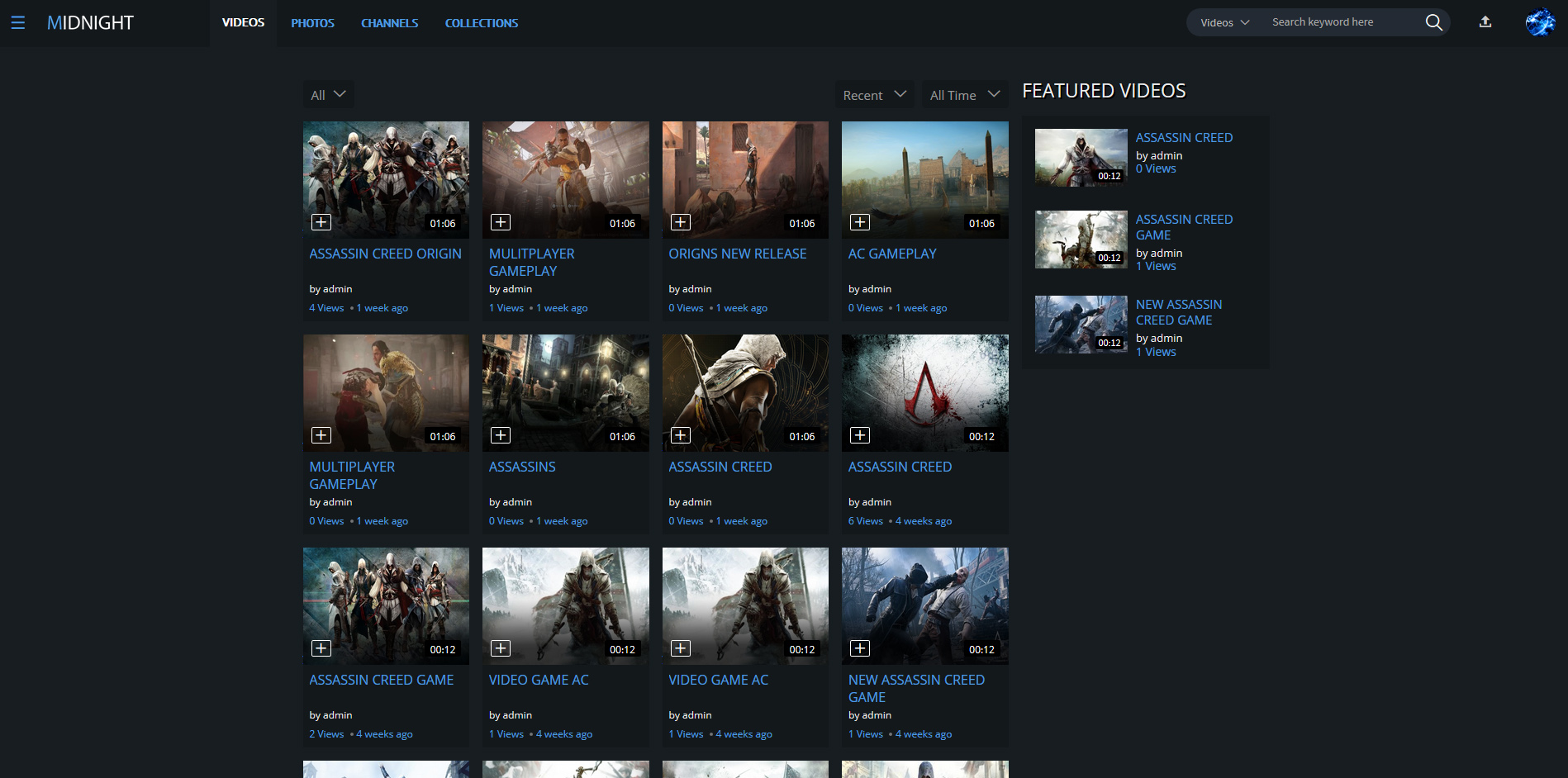Open ASSASSIN CREED GAME title in grid

382,680
